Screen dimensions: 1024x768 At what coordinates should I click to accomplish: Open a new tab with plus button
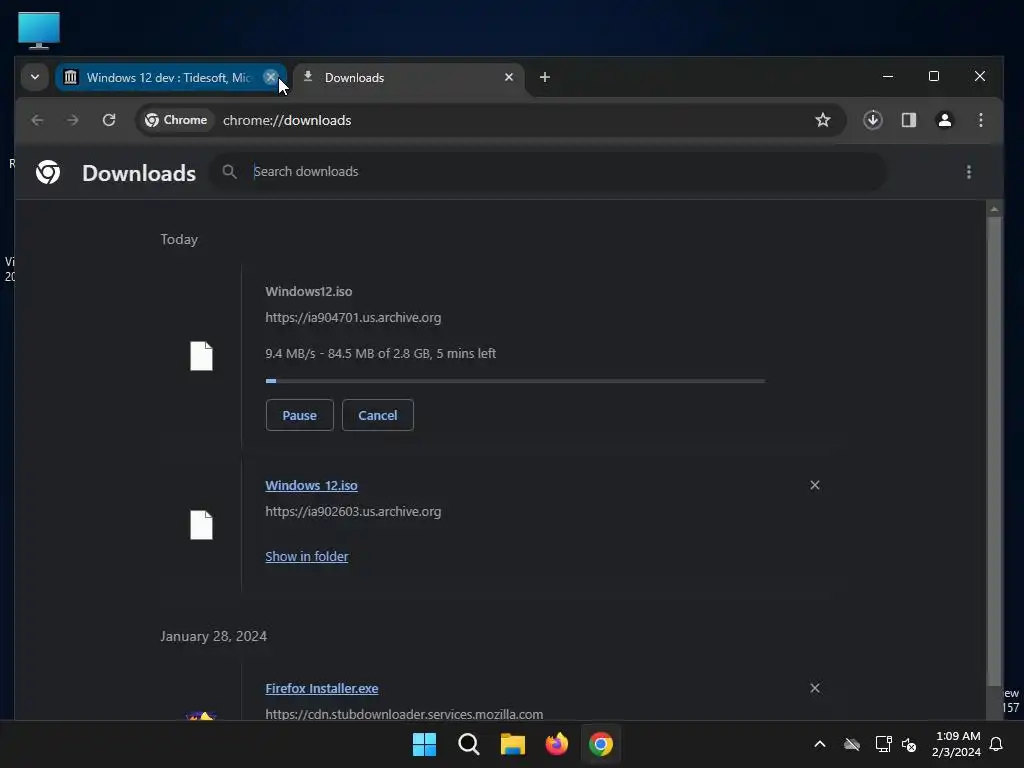click(x=545, y=77)
